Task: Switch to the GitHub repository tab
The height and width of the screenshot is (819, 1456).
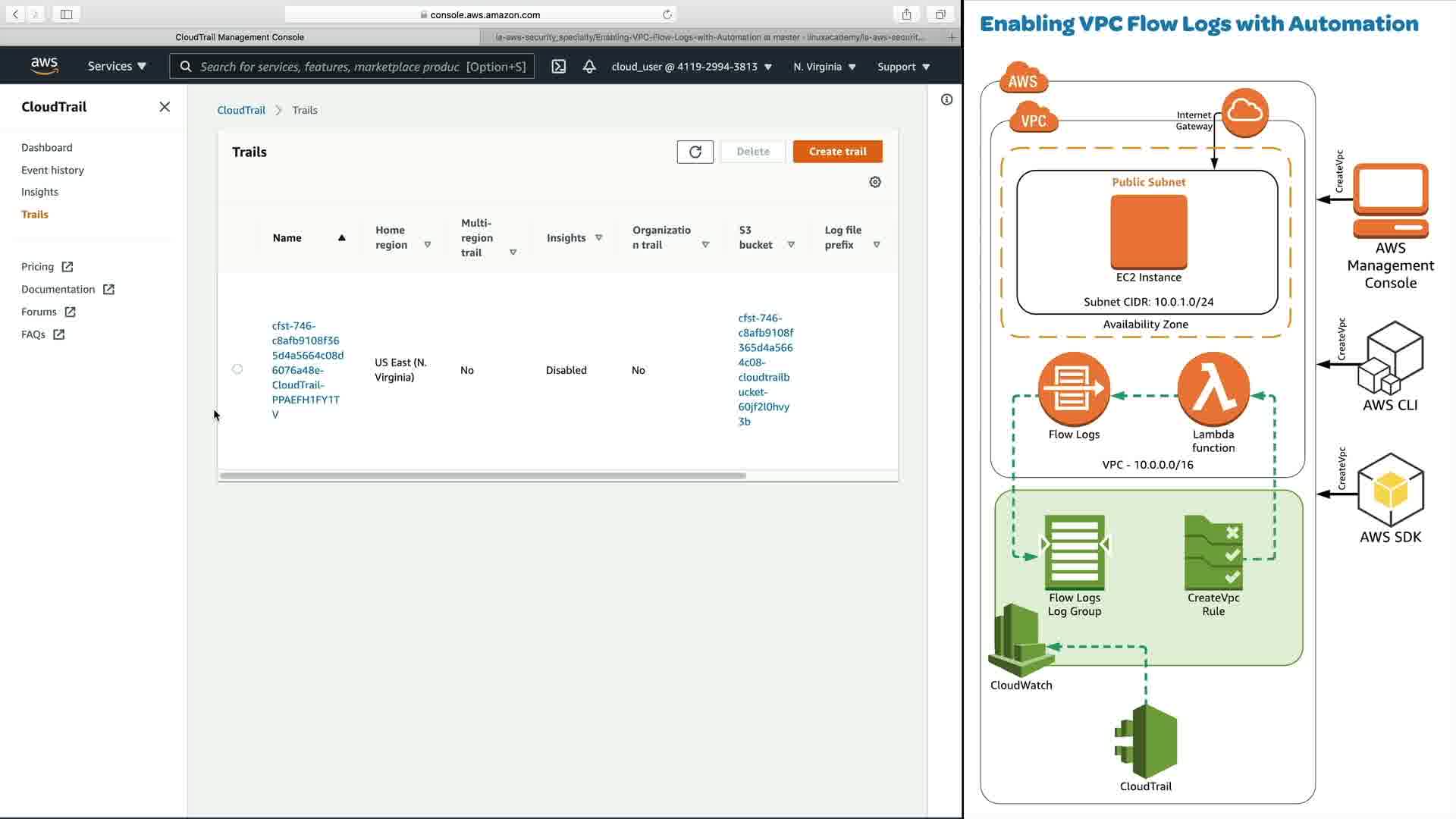Action: [709, 36]
